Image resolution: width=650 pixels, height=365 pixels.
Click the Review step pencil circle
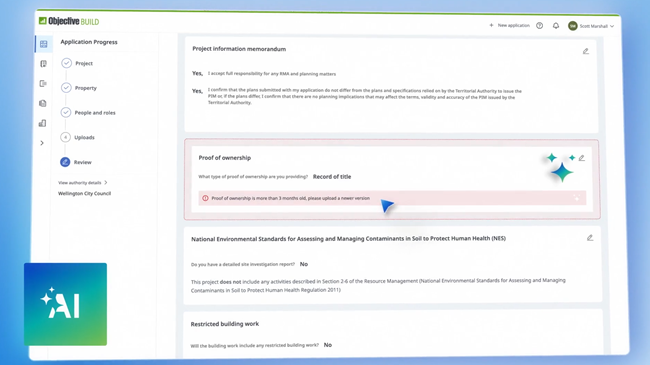(x=65, y=162)
